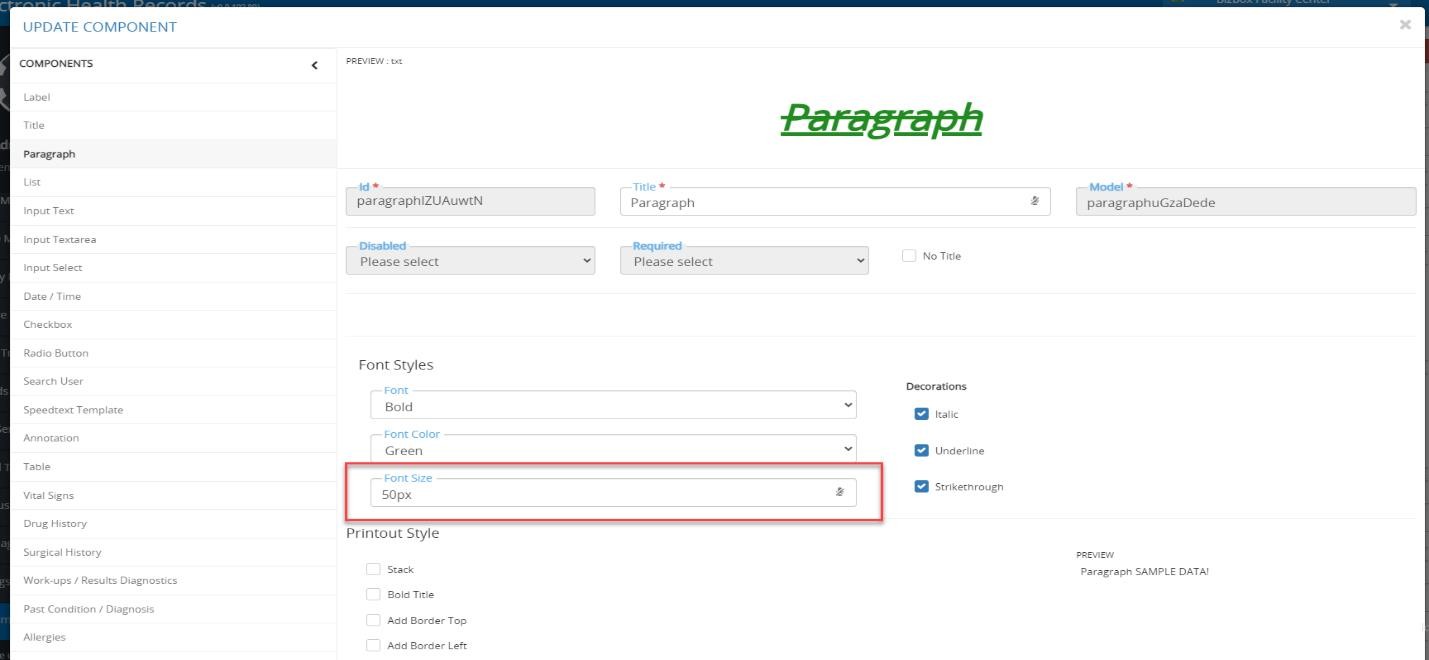Image resolution: width=1429 pixels, height=660 pixels.
Task: Collapse the Components sidebar chevron
Action: tap(314, 65)
